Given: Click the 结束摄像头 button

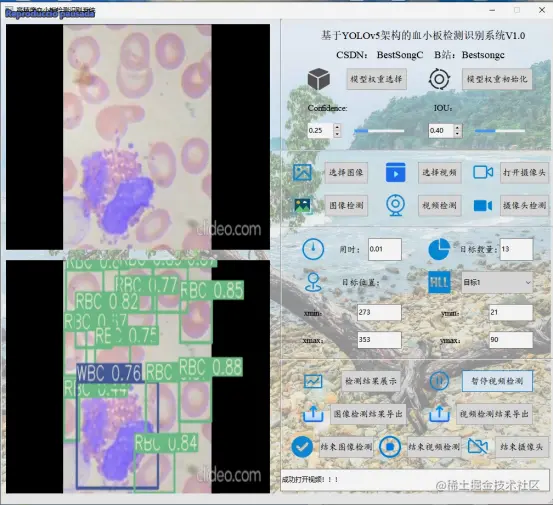Looking at the screenshot, I should (x=521, y=447).
